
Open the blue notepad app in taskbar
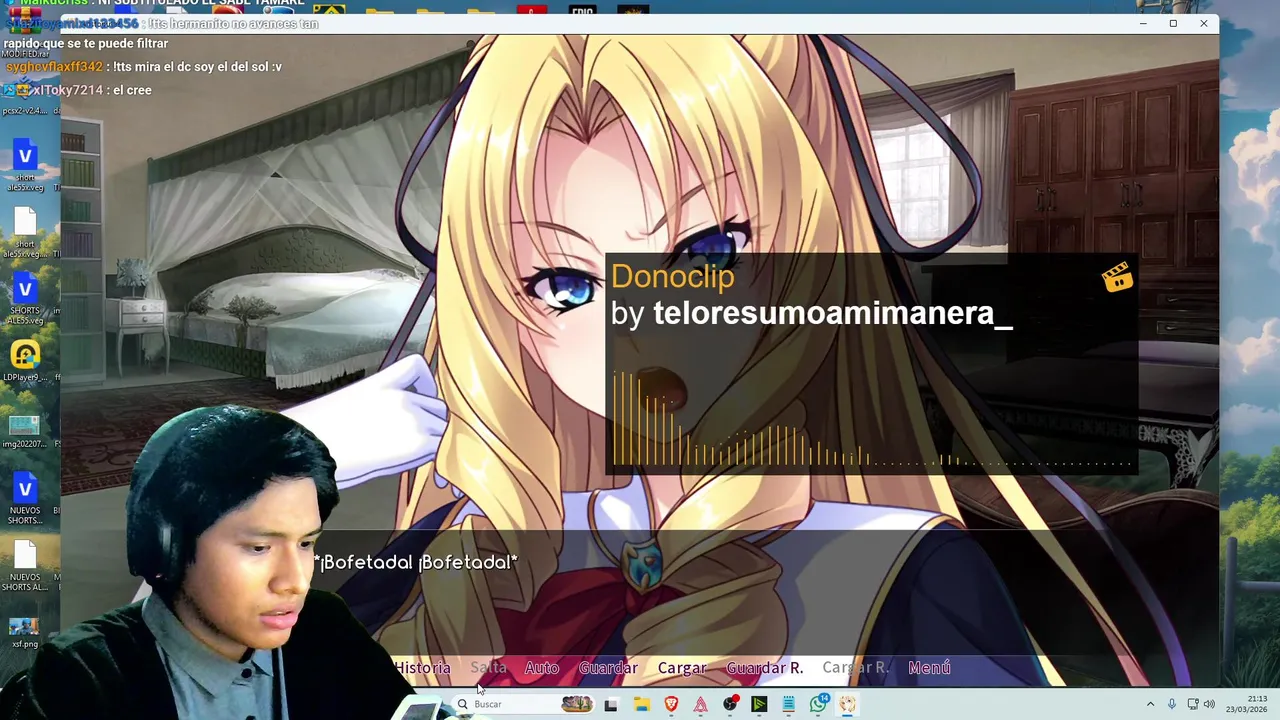(x=788, y=704)
